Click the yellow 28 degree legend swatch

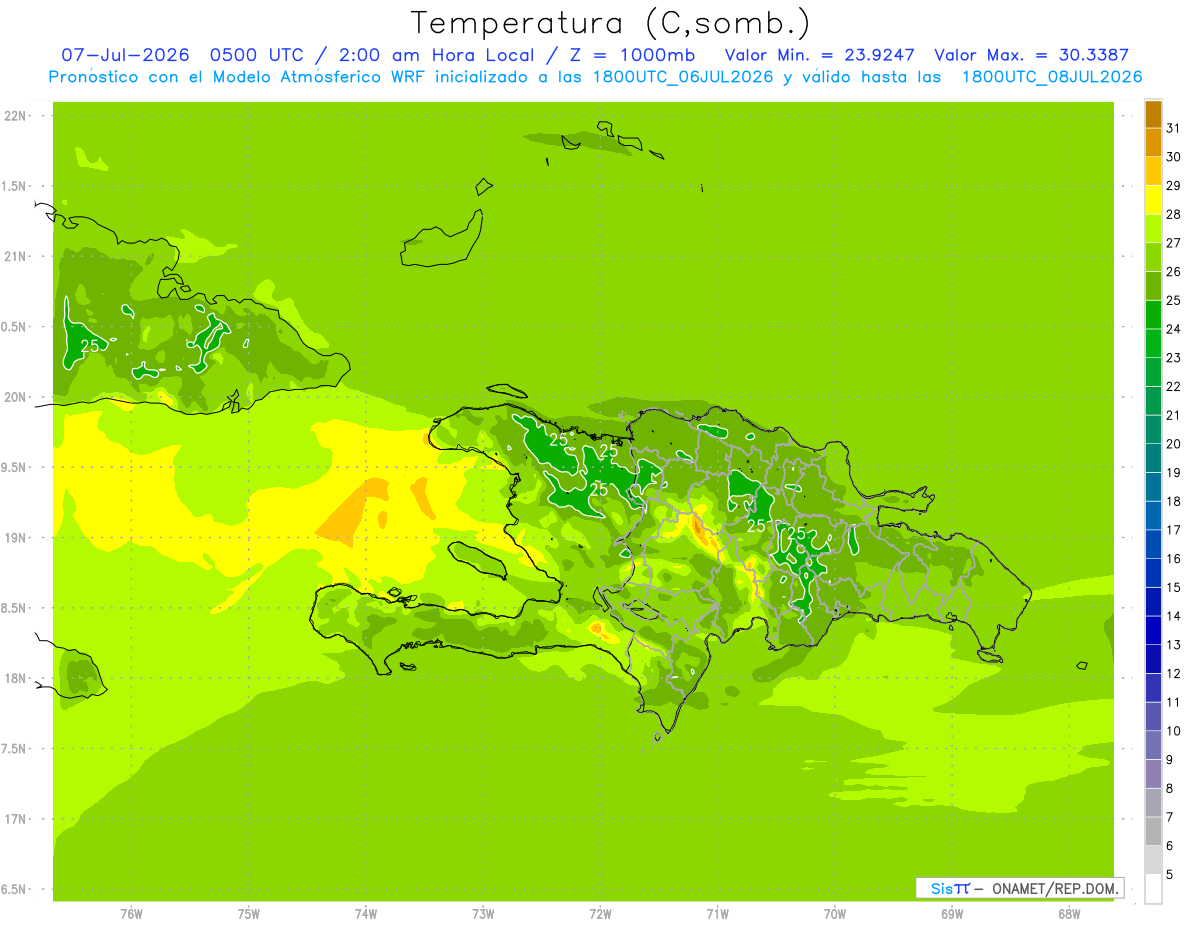[x=1153, y=200]
